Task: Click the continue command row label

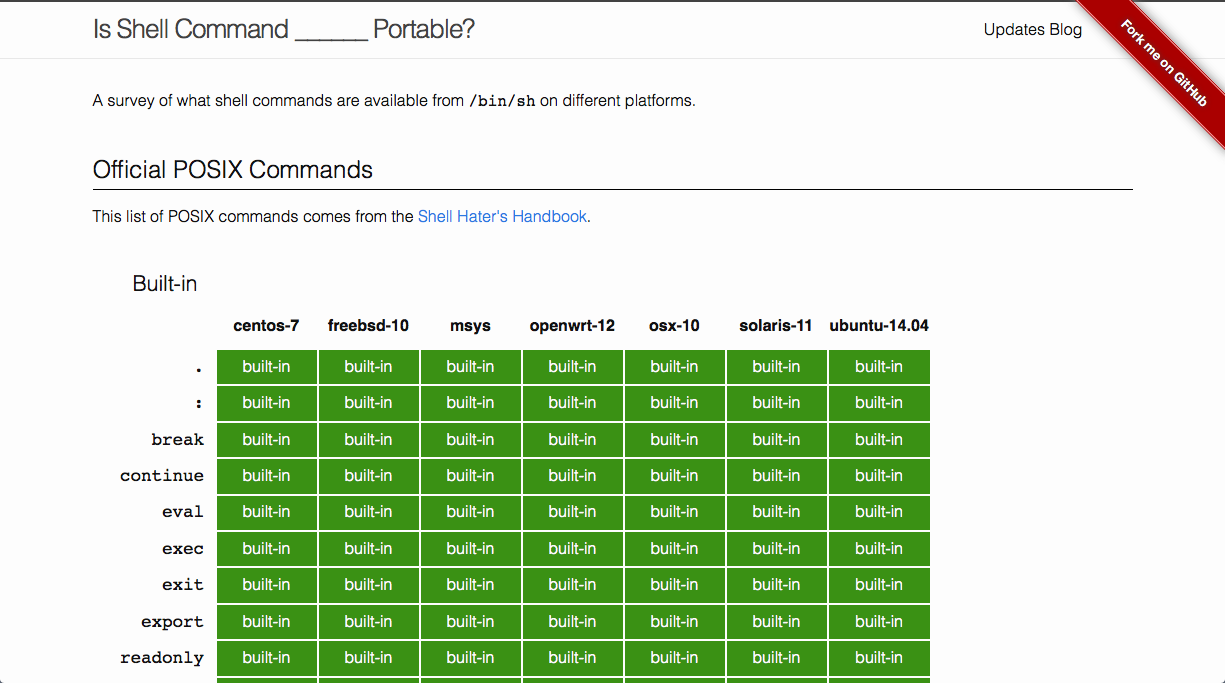Action: pos(162,475)
